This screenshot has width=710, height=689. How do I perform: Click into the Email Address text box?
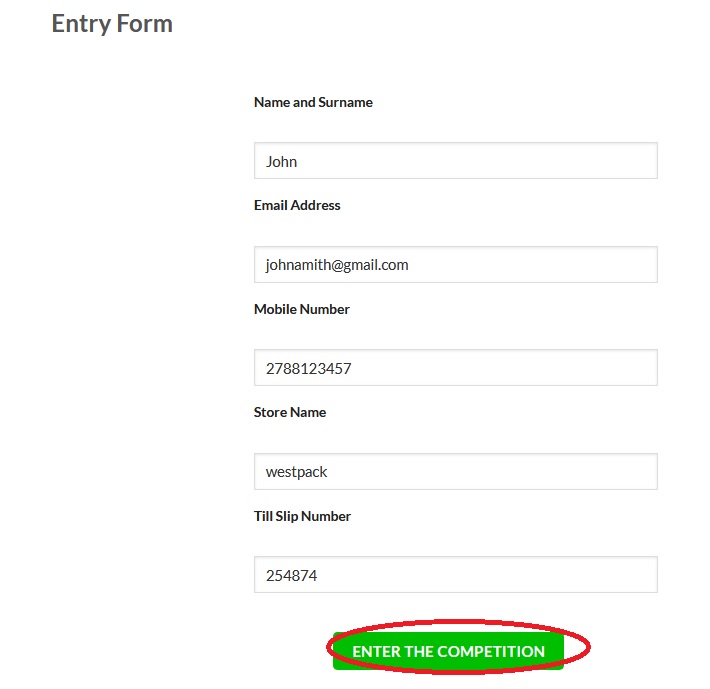(x=455, y=265)
